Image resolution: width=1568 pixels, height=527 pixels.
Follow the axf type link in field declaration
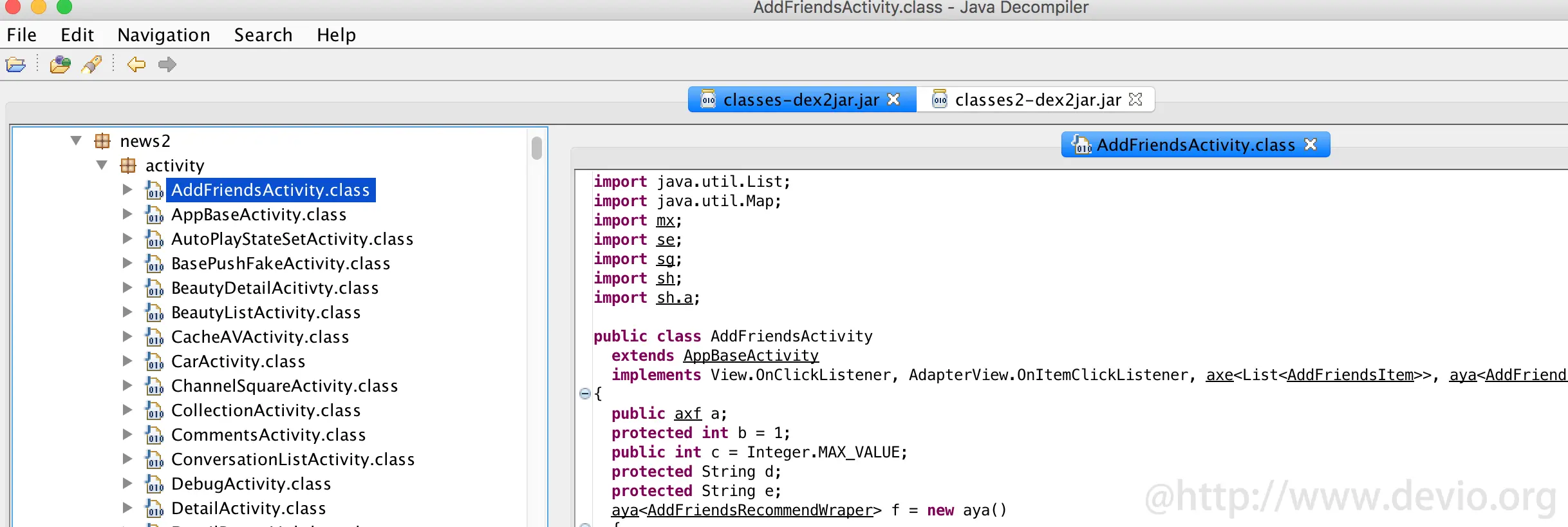point(688,414)
